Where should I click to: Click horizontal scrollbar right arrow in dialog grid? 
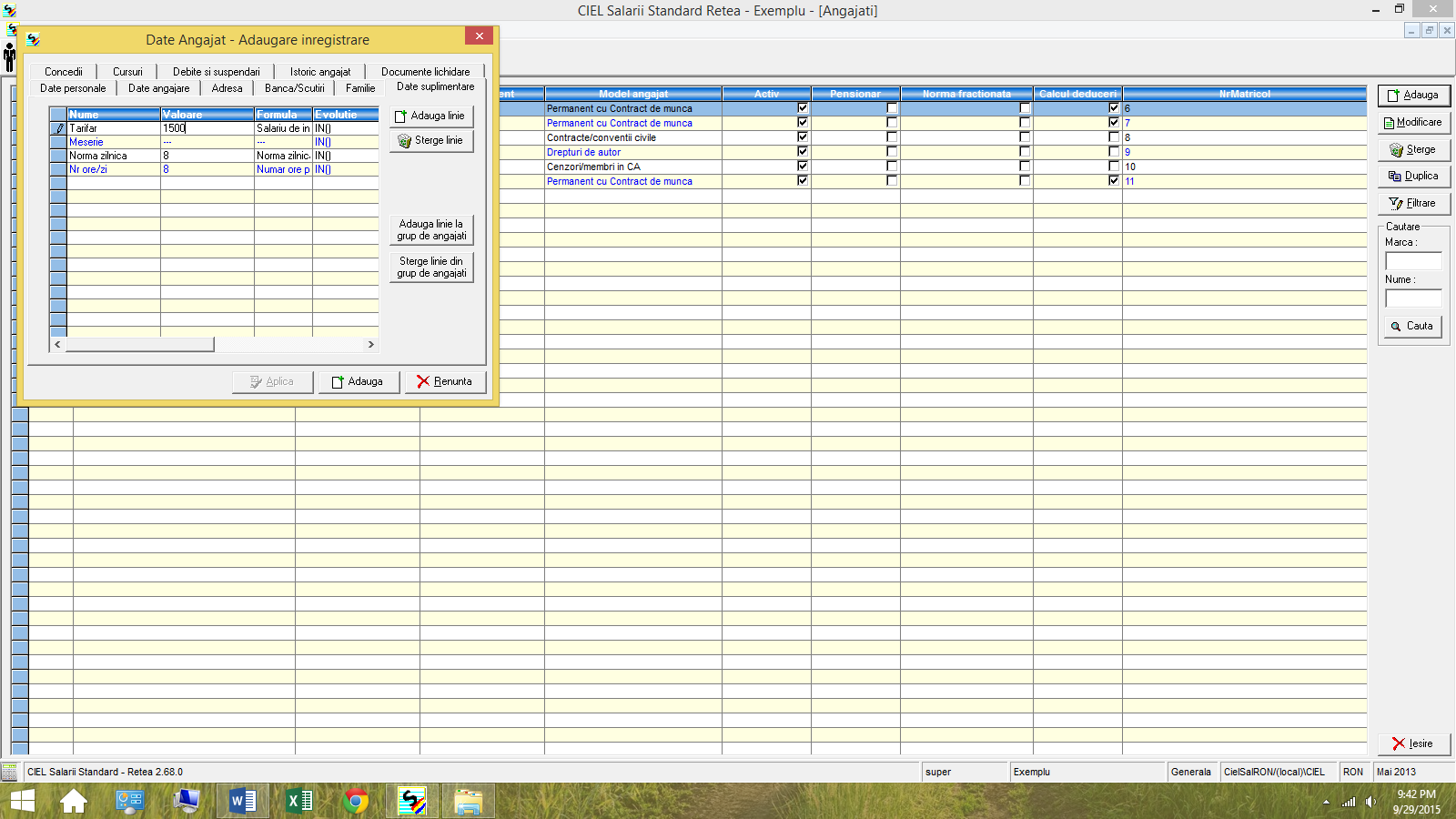pos(370,344)
